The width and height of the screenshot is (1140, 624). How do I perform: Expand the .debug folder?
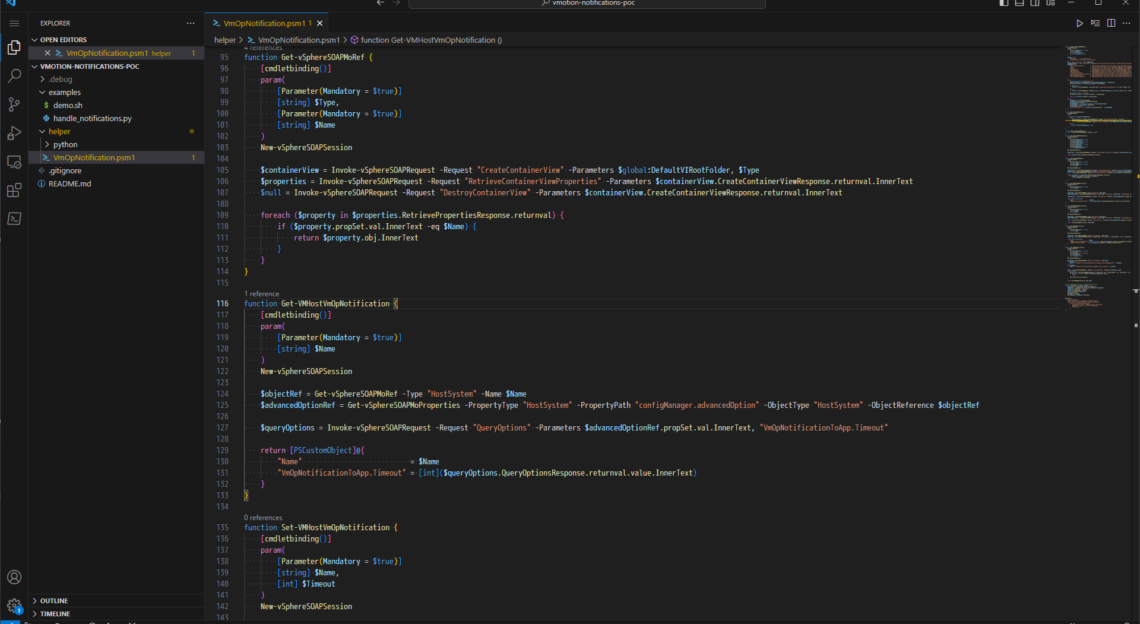(x=58, y=79)
